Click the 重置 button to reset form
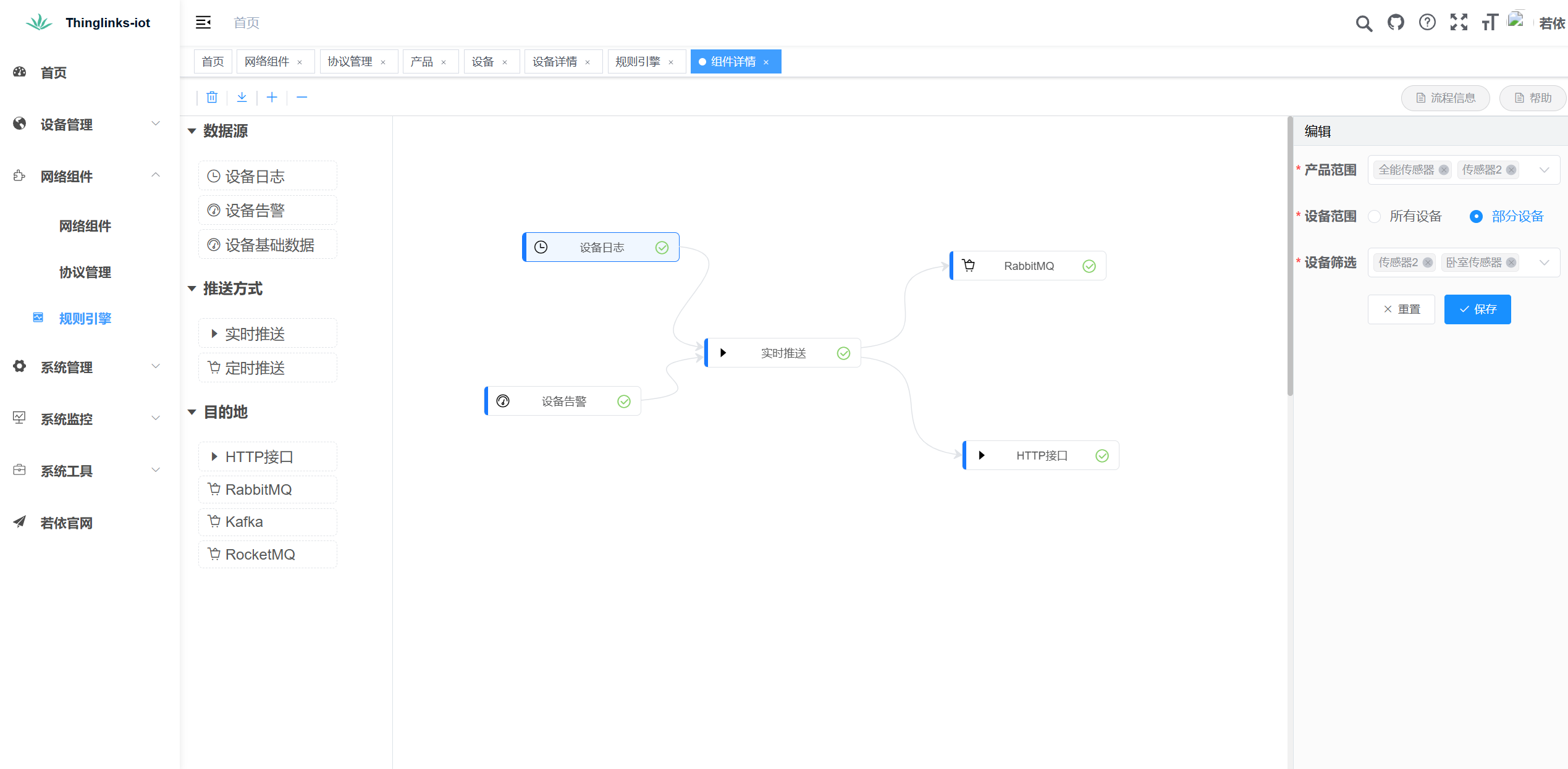The width and height of the screenshot is (1568, 769). pyautogui.click(x=1401, y=309)
